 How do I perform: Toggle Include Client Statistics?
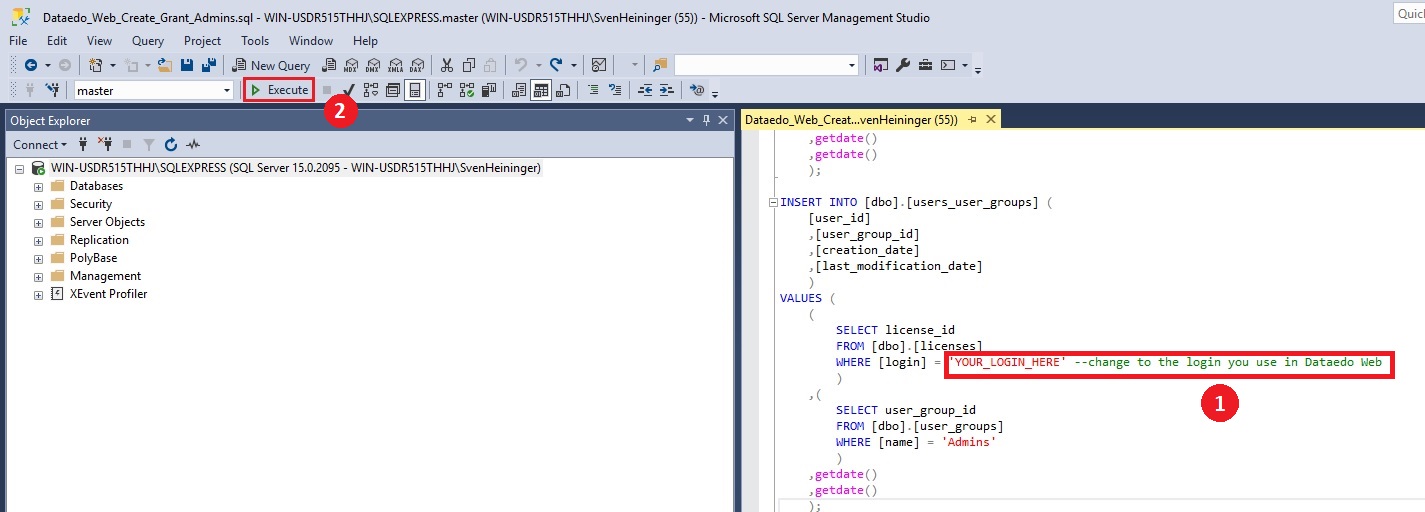point(489,90)
